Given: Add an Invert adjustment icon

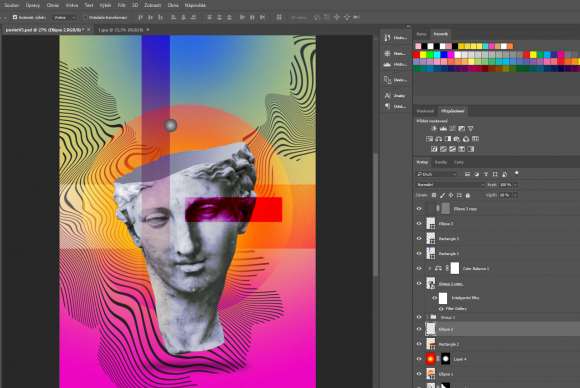Looking at the screenshot, I should (x=434, y=149).
